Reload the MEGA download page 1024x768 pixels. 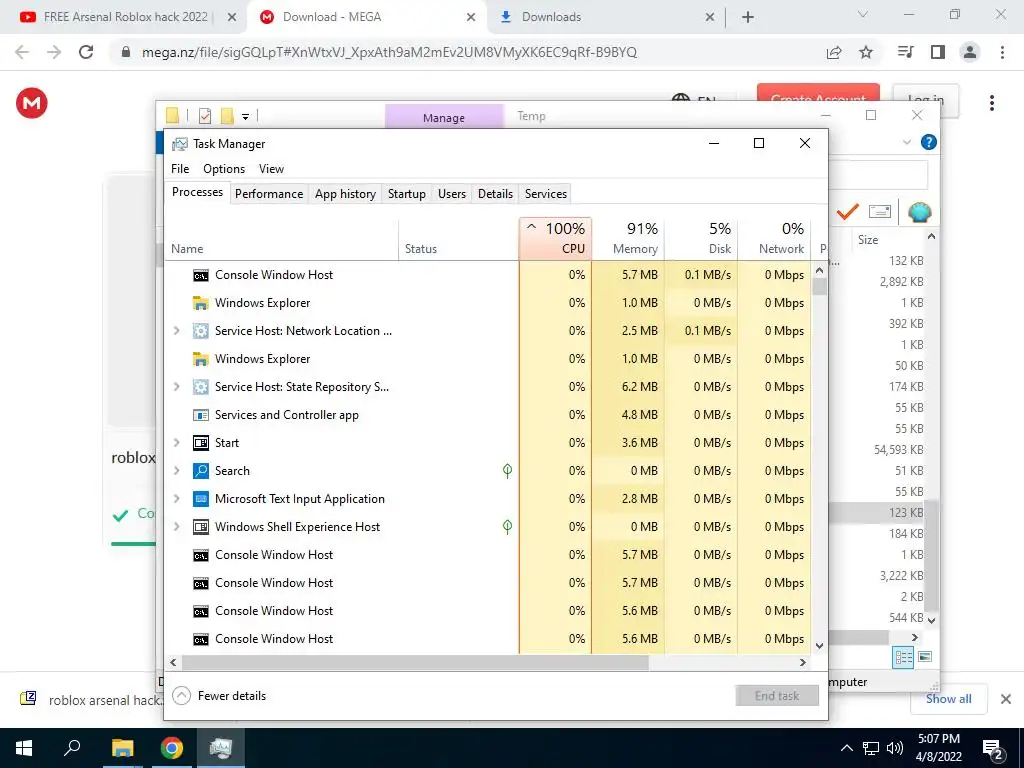tap(86, 52)
